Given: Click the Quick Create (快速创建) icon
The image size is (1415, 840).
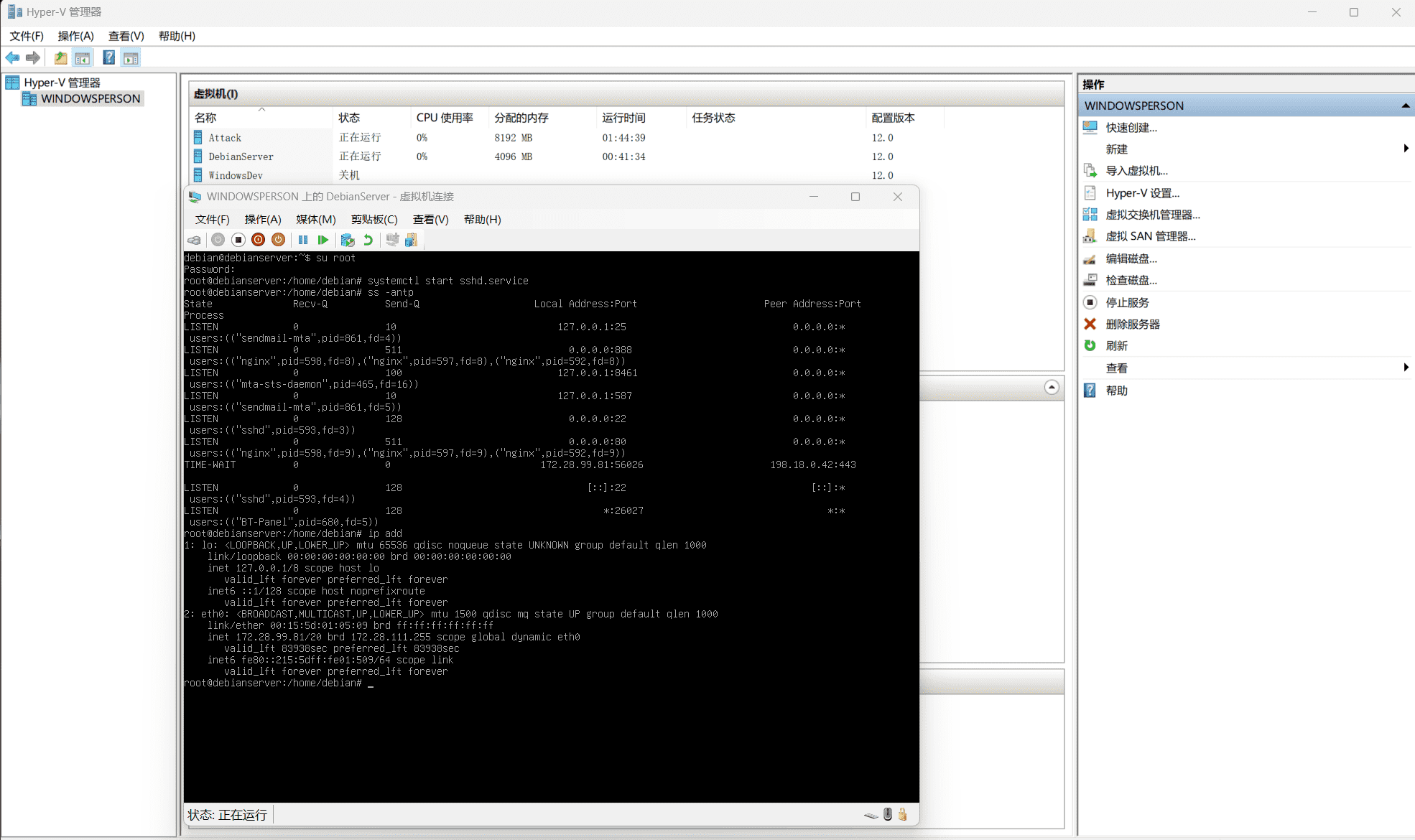Looking at the screenshot, I should coord(1090,128).
